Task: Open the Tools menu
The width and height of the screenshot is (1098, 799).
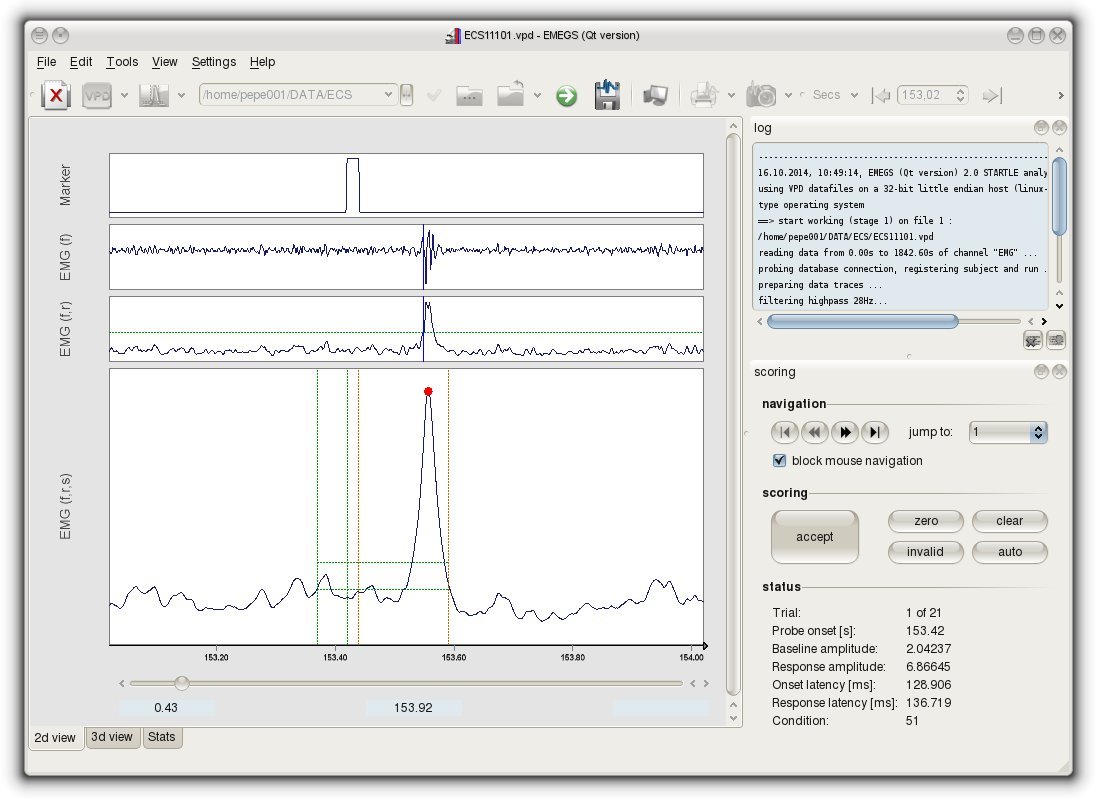Action: pos(122,62)
